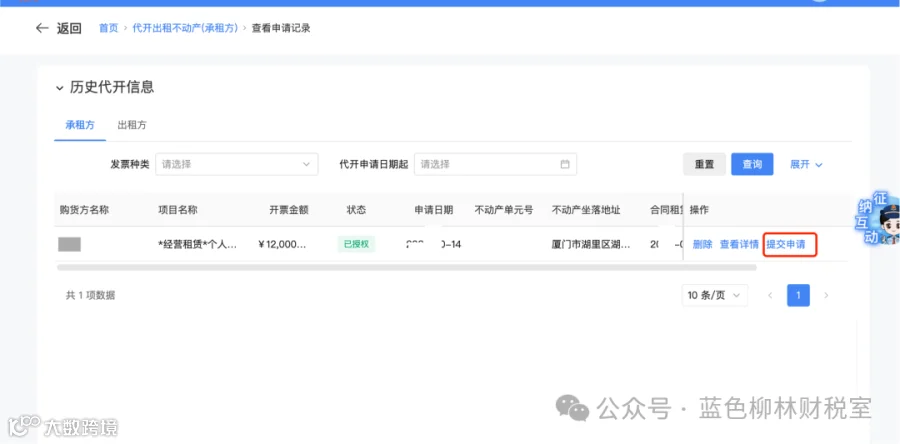Click the *经营租赁*个人... project cell
Screen dimensions: 900x444
pyautogui.click(x=197, y=244)
